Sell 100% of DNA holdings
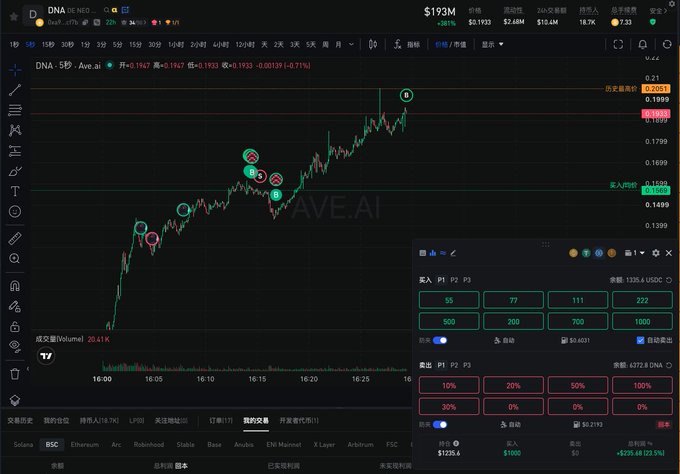680x474 pixels. [642, 386]
